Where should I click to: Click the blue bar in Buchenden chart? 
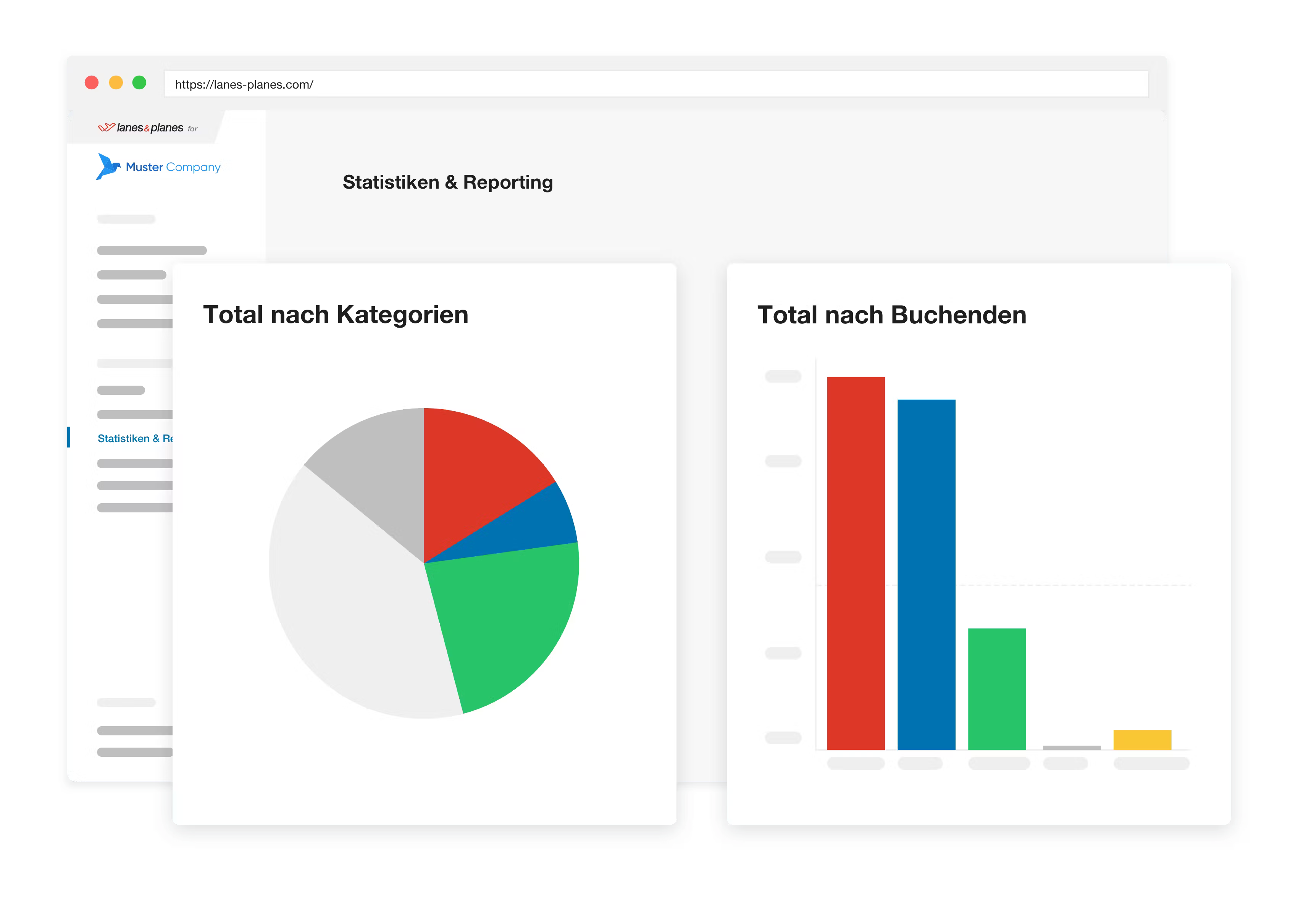pos(926,575)
